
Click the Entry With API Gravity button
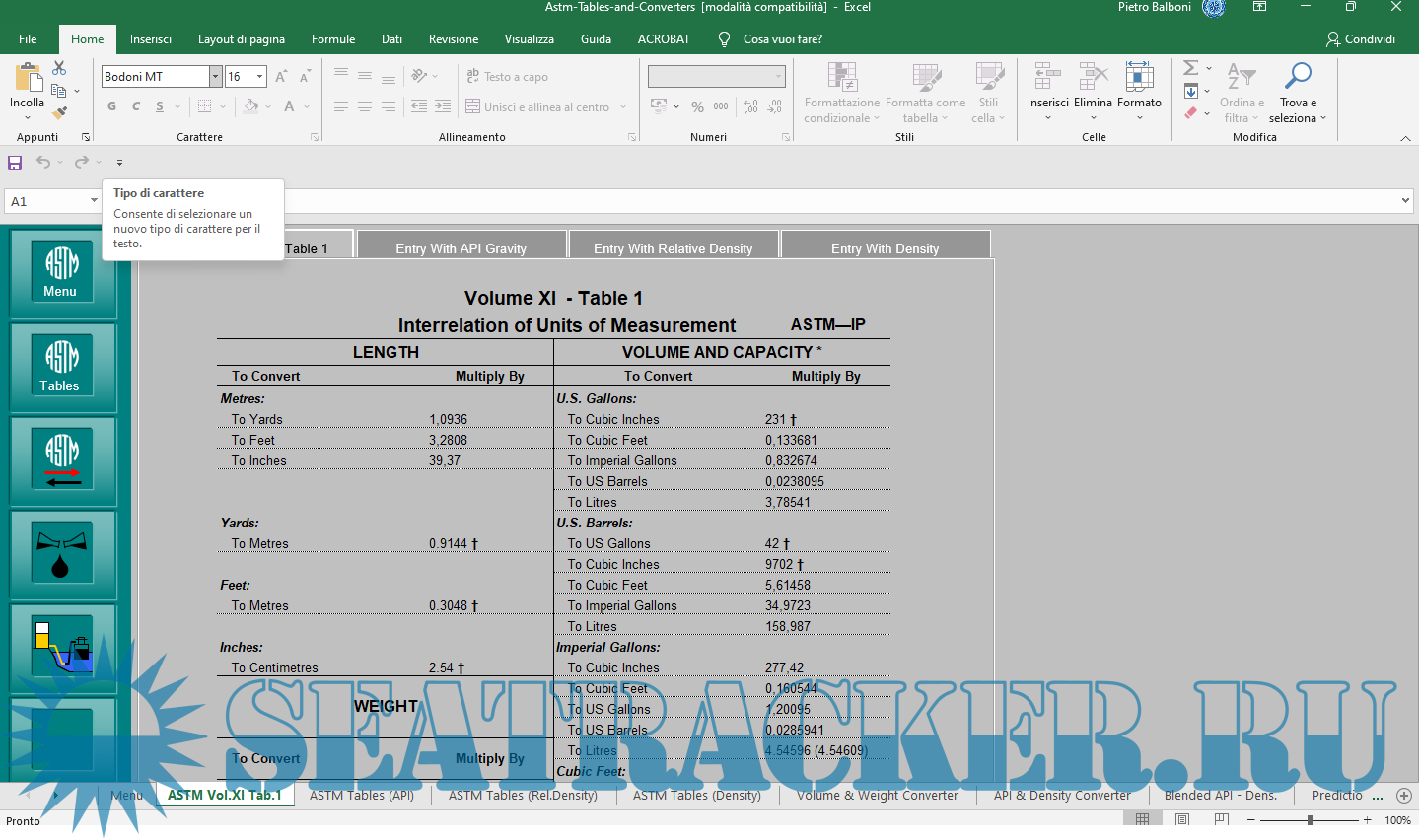(461, 248)
